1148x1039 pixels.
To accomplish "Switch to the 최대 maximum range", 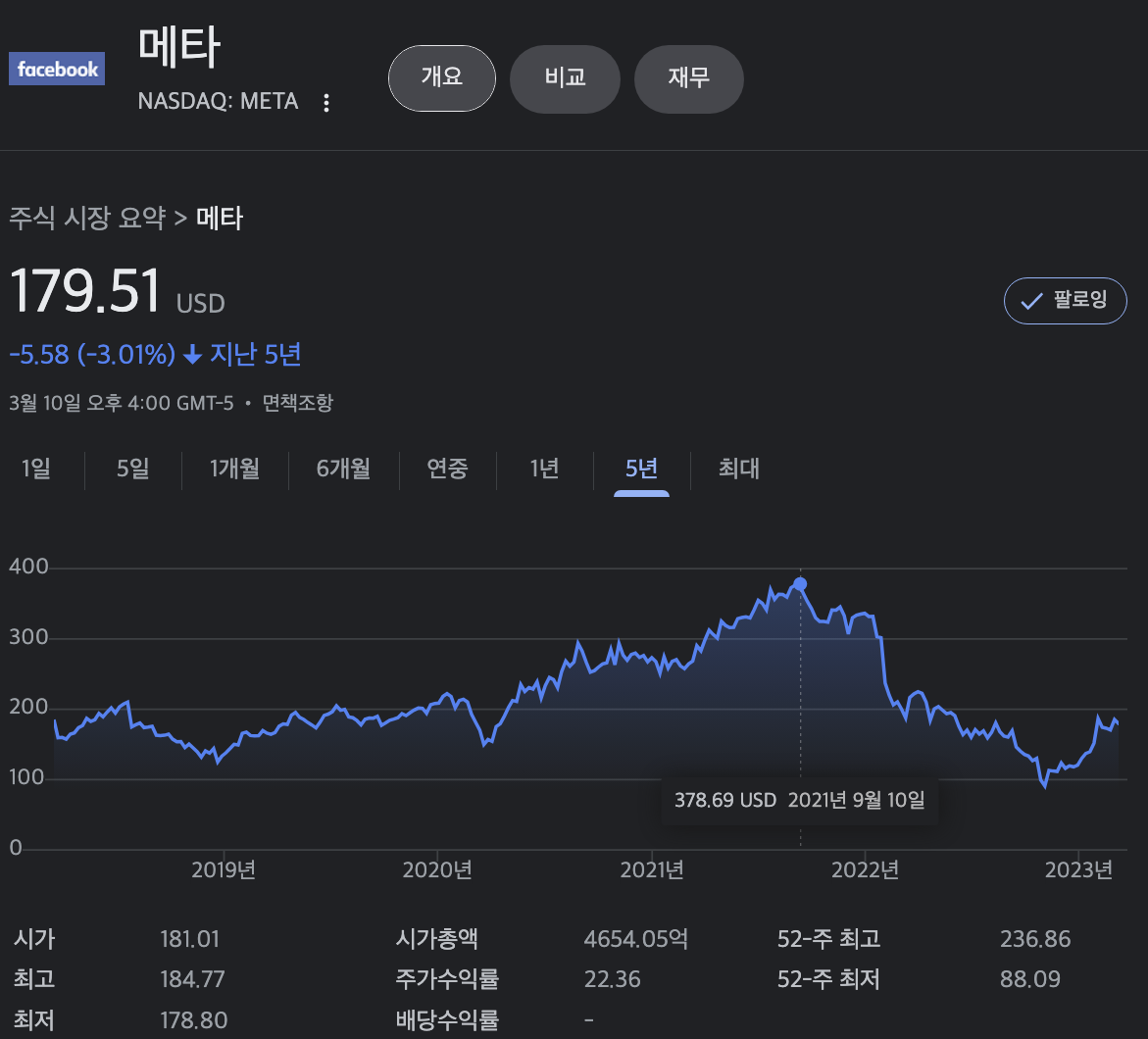I will (736, 470).
